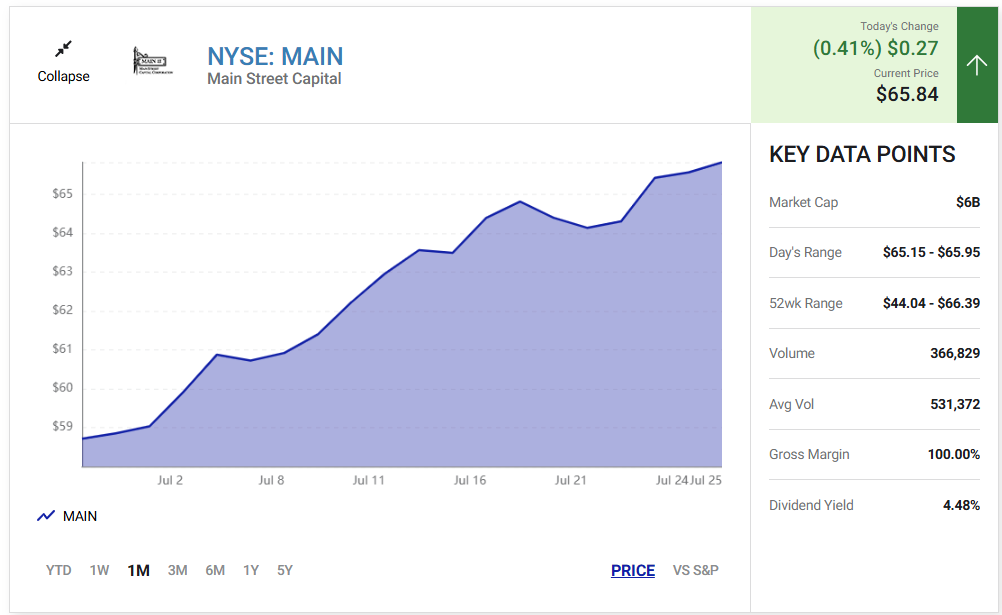Screen dimensions: 1002x615
Task: Click the 52wk Range label
Action: coord(806,303)
